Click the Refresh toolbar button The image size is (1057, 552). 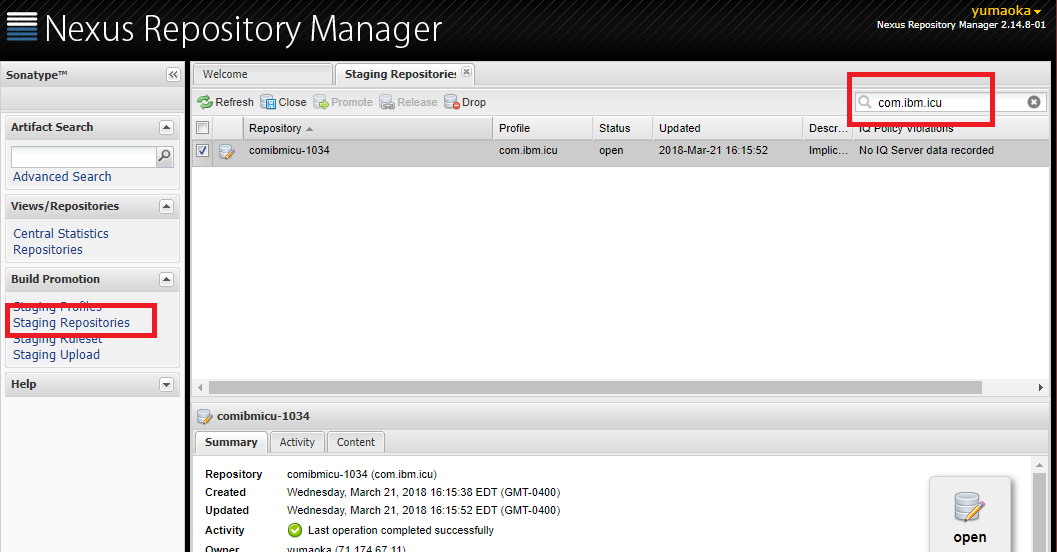click(225, 102)
